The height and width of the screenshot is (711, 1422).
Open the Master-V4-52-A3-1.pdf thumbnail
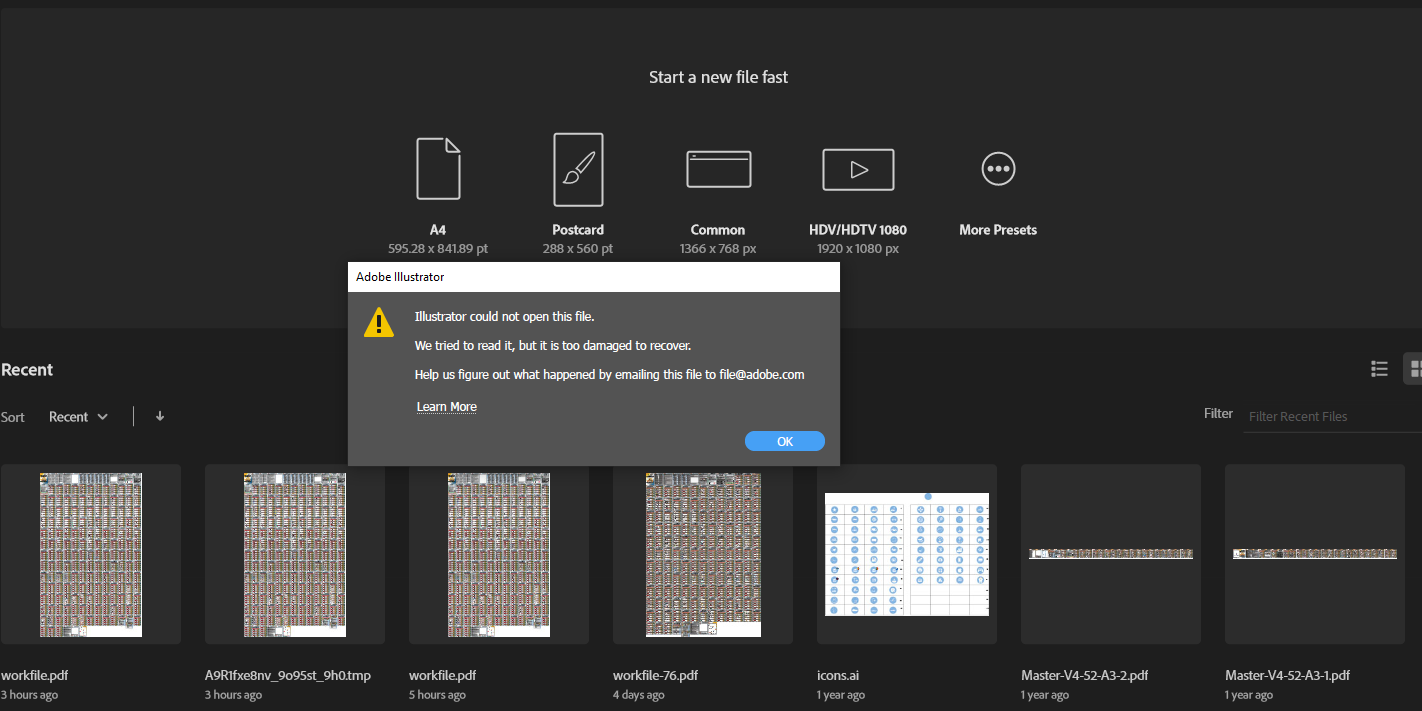(x=1315, y=554)
